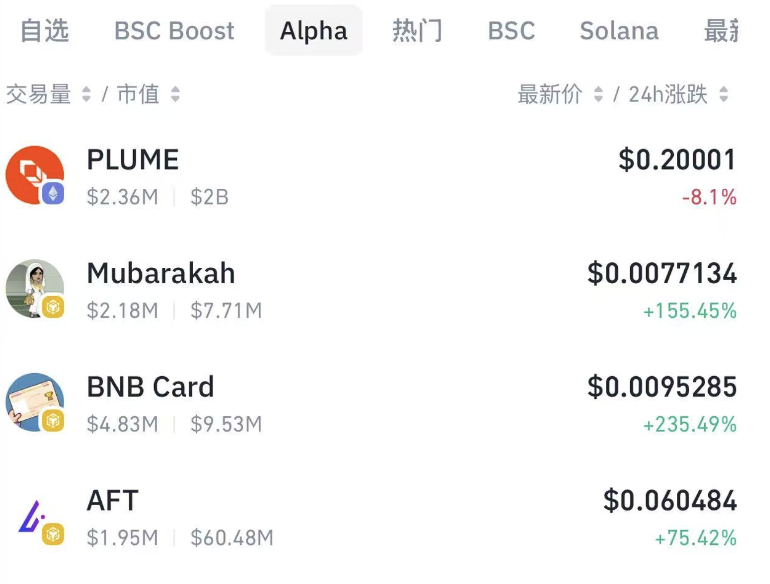Image resolution: width=770 pixels, height=584 pixels.
Task: Tap the Ethereum badge on PLUME
Action: tap(53, 194)
